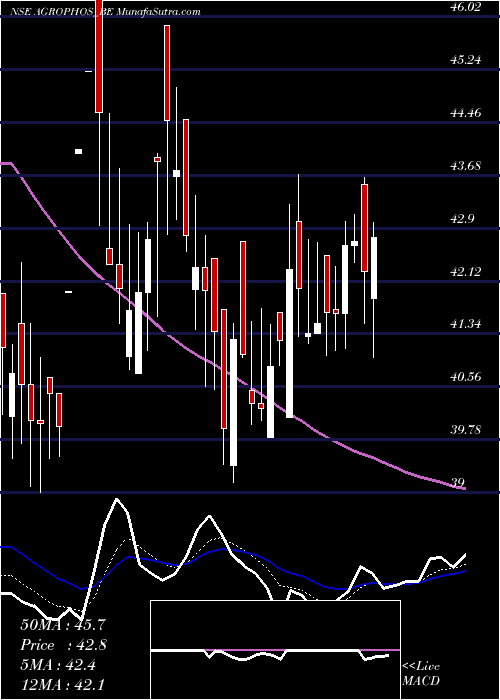Image resolution: width=500 pixels, height=700 pixels.
Task: Click the 42.9 price axis label
Action: point(463,219)
